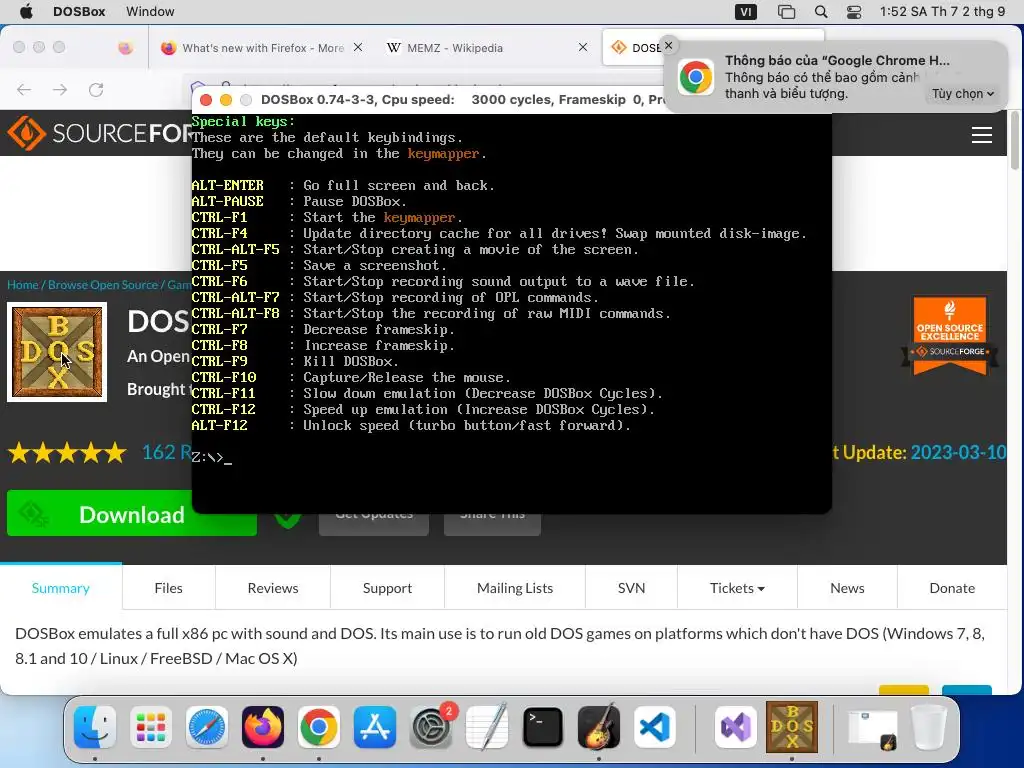This screenshot has height=768, width=1024.
Task: Click 'Capture/Release the mouse.' text line
Action: [x=406, y=377]
